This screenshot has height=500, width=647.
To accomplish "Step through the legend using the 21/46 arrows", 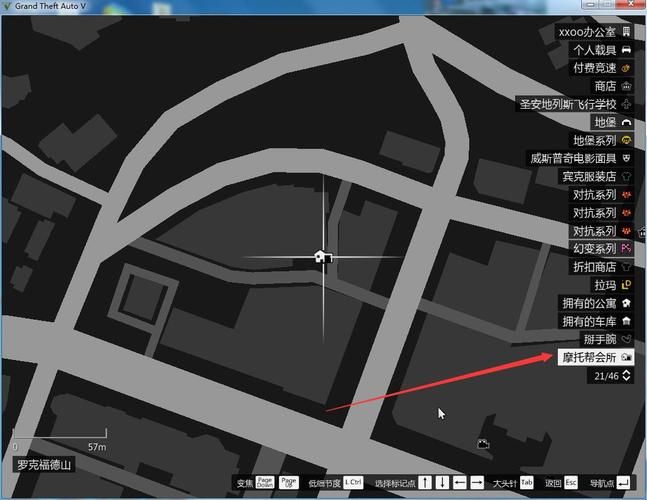I will [626, 375].
